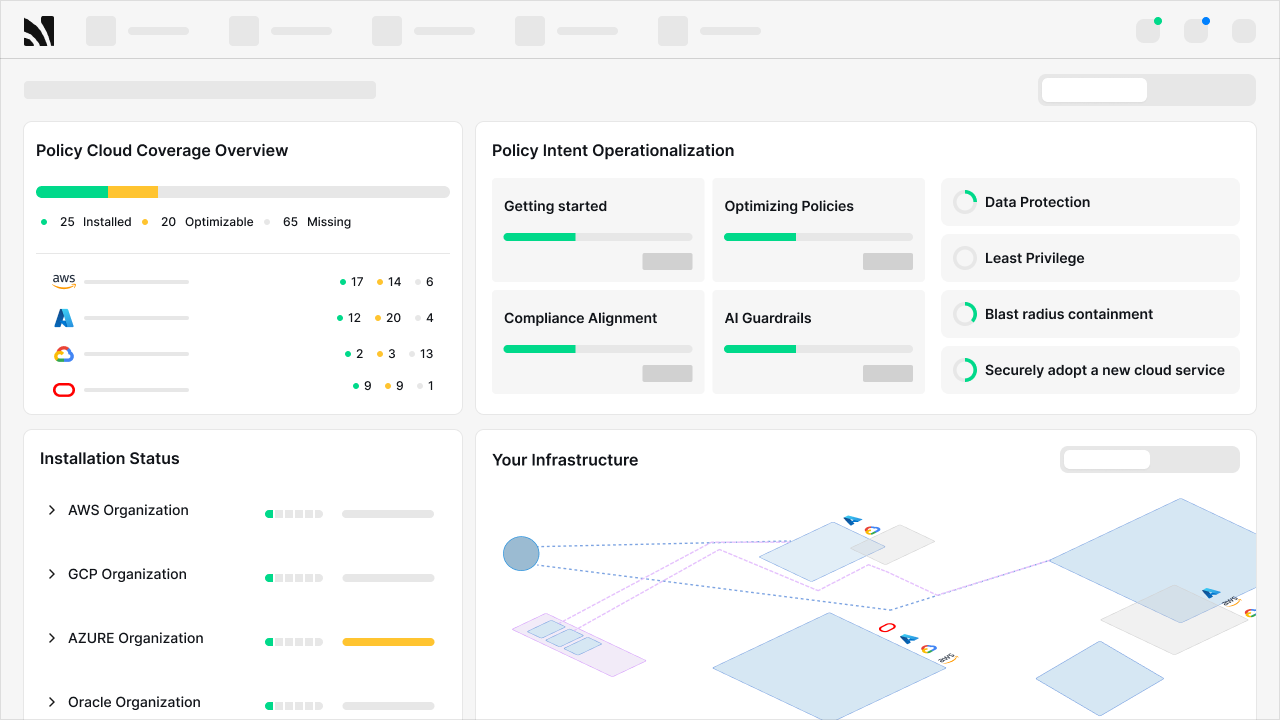Click the "20 Optimizable" legend entry

pos(198,222)
